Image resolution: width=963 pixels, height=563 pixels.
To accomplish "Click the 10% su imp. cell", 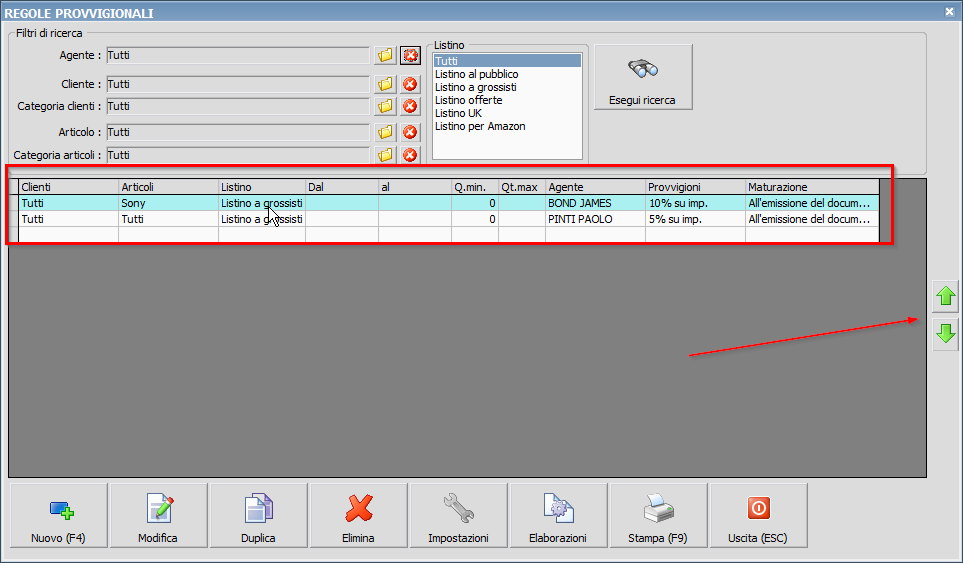I will (x=696, y=203).
